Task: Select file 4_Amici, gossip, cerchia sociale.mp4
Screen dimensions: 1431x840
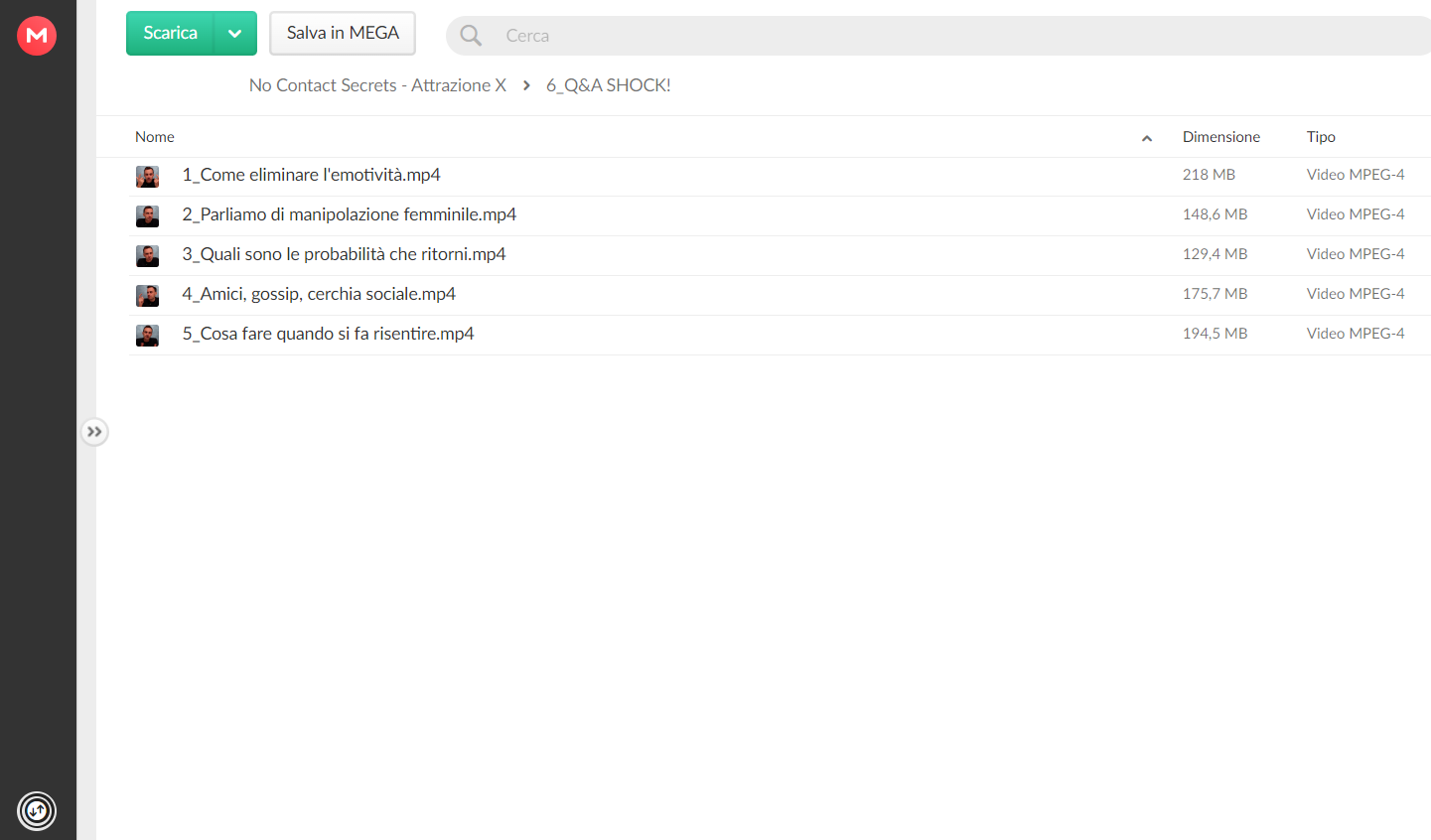Action: (319, 294)
